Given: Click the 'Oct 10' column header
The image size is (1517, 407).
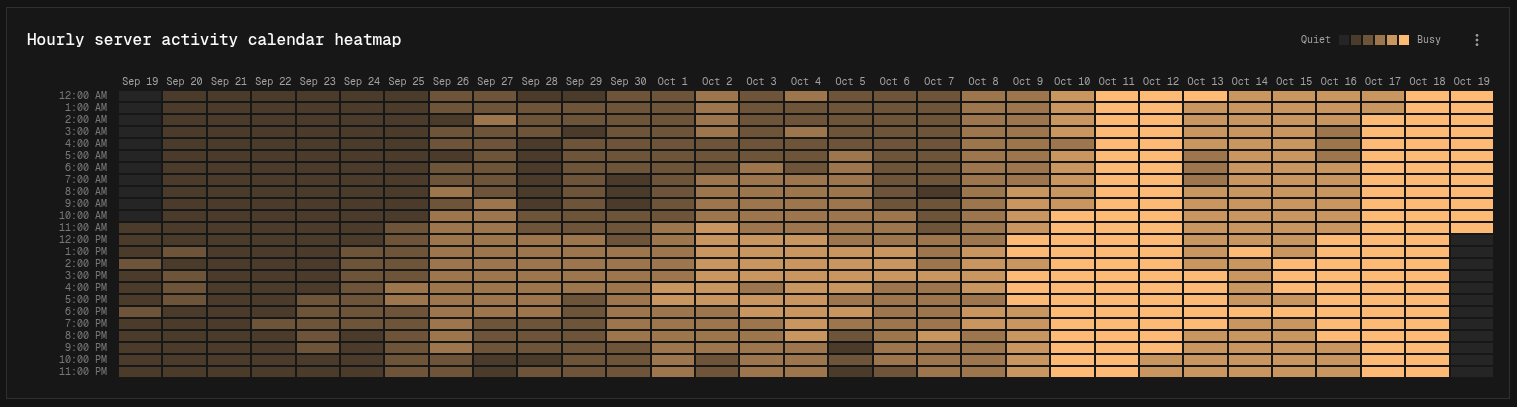Looking at the screenshot, I should pyautogui.click(x=1072, y=82).
